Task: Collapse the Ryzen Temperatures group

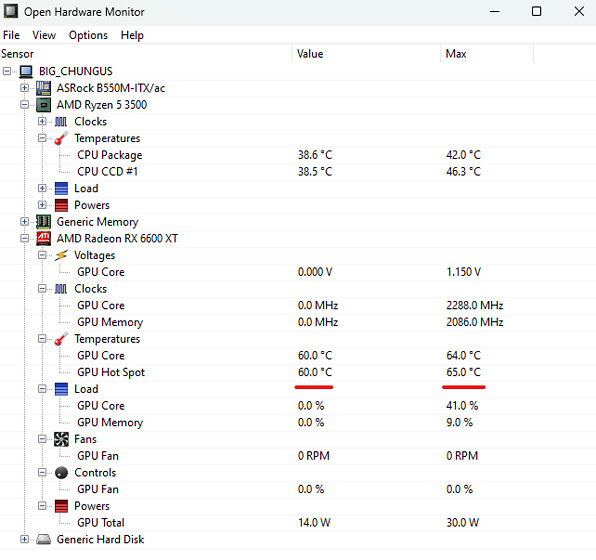Action: (x=42, y=138)
